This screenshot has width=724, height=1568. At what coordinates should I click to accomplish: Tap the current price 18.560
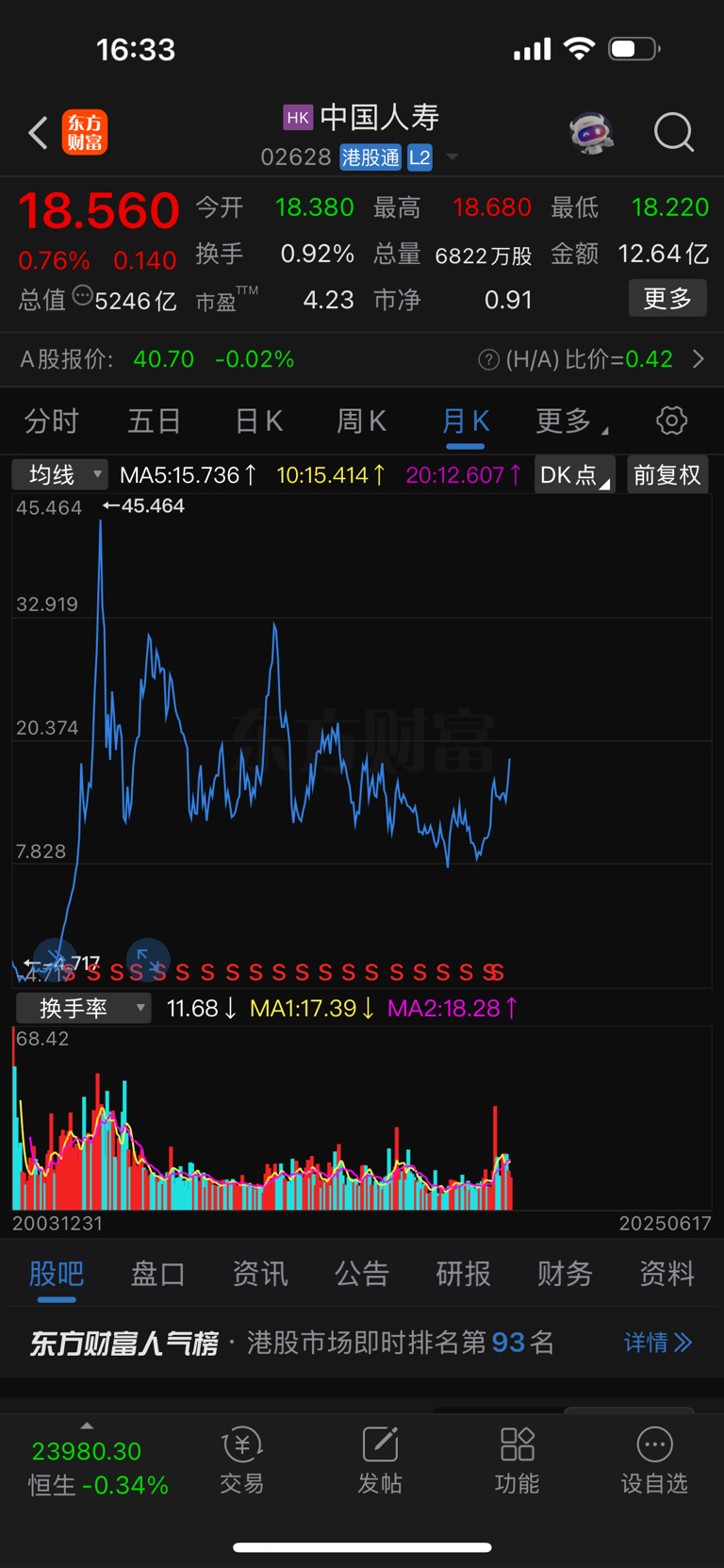click(x=99, y=210)
